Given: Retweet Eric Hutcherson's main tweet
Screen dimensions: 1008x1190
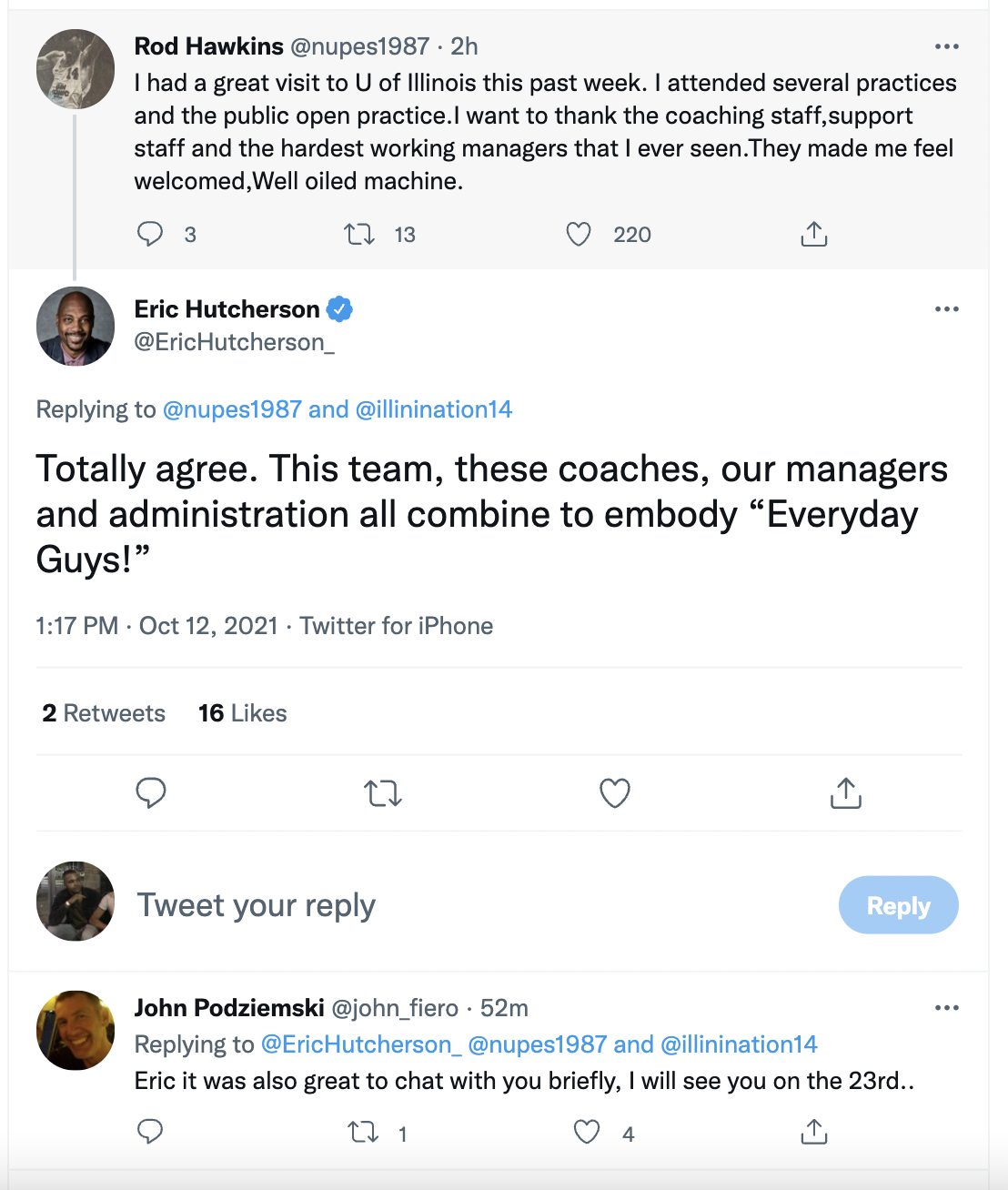Looking at the screenshot, I should coord(383,793).
